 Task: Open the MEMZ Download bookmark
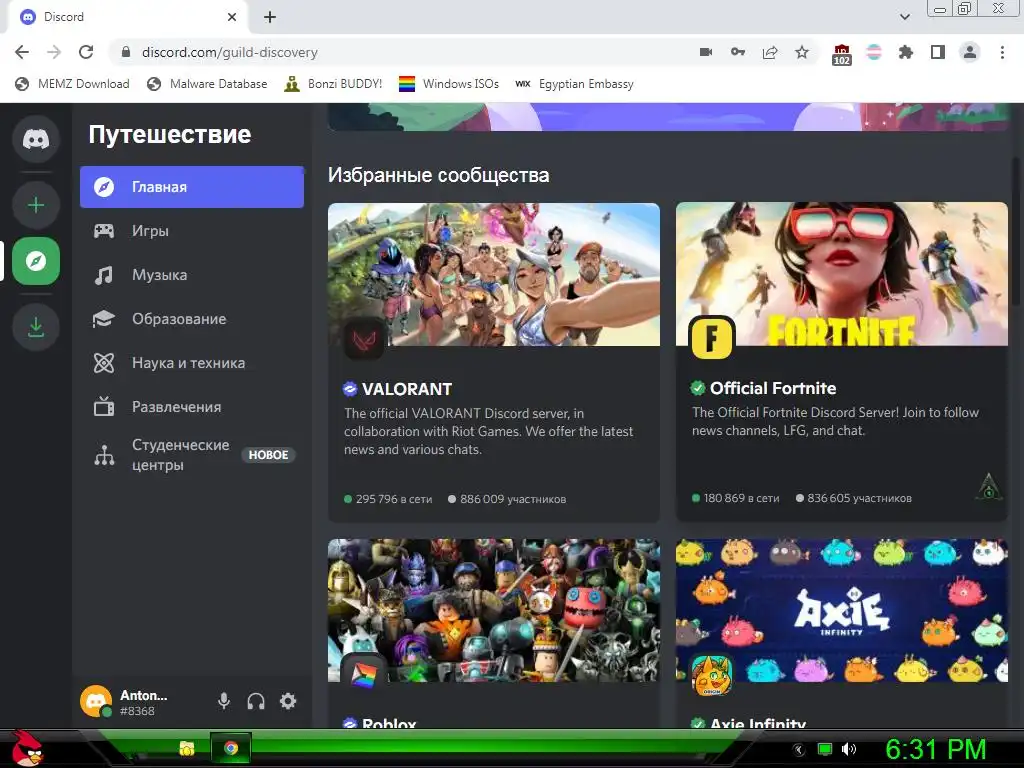tap(72, 84)
